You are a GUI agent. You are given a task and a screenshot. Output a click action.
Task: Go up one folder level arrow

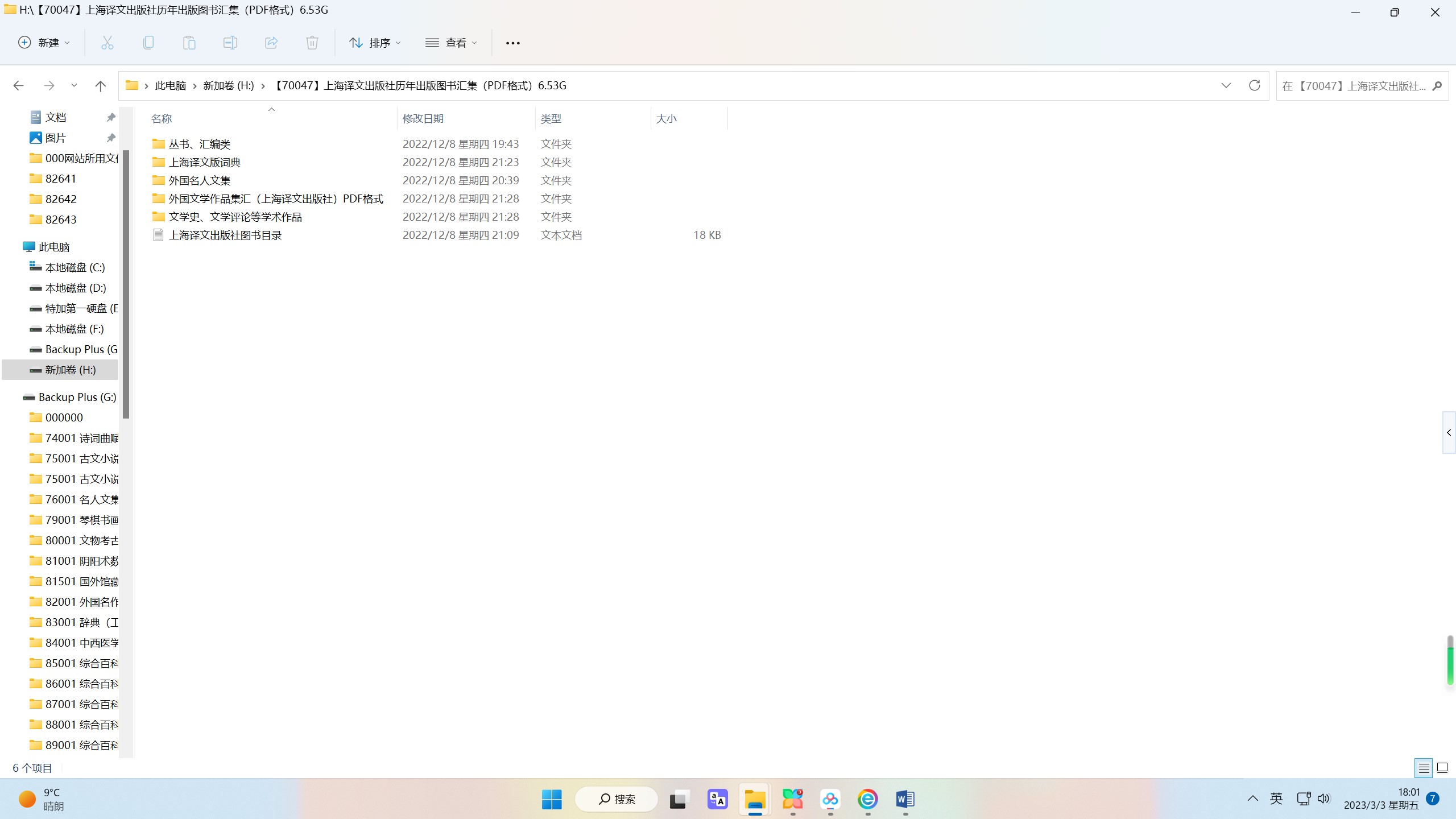(101, 86)
